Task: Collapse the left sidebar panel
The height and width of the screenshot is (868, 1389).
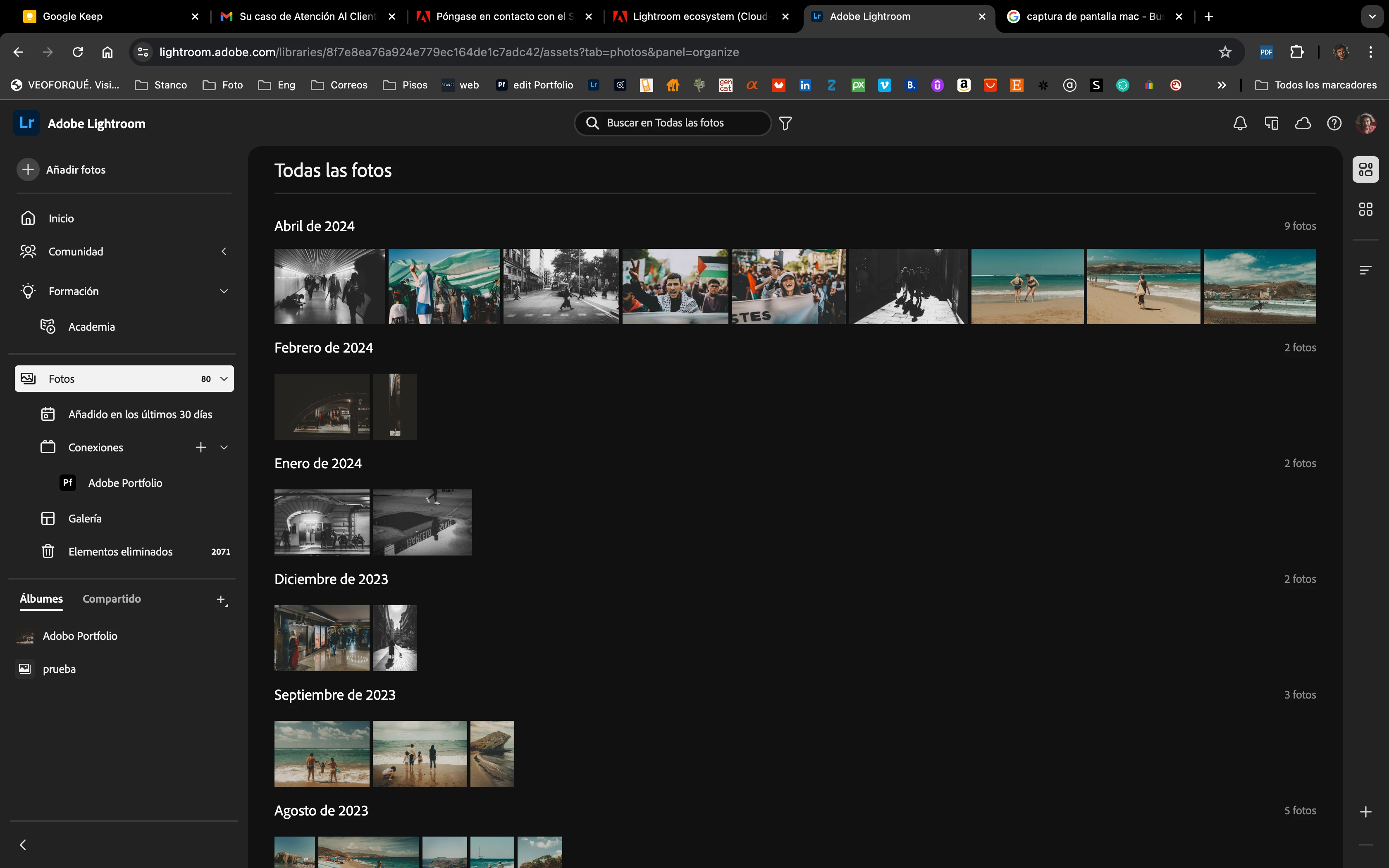Action: tap(23, 844)
